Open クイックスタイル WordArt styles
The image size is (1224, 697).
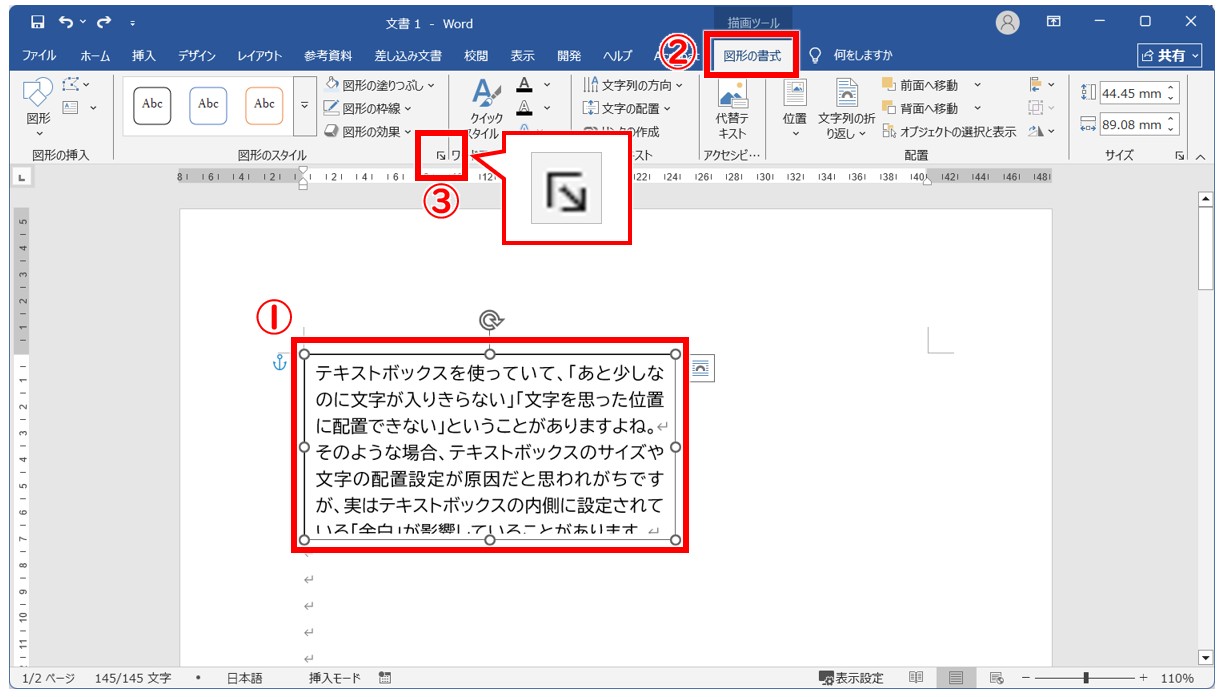pyautogui.click(x=486, y=108)
